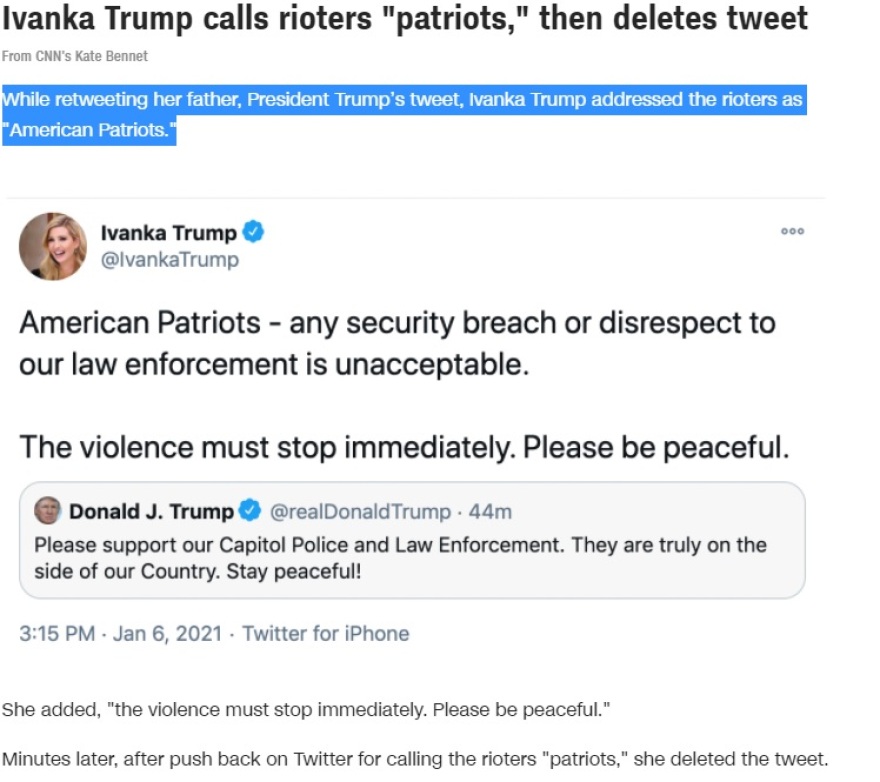Click Donald J. Trump's small avatar
The image size is (880, 782).
point(47,511)
